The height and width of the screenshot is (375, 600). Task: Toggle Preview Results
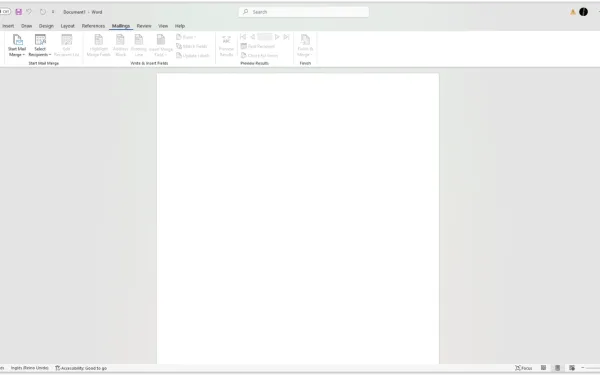coord(226,46)
